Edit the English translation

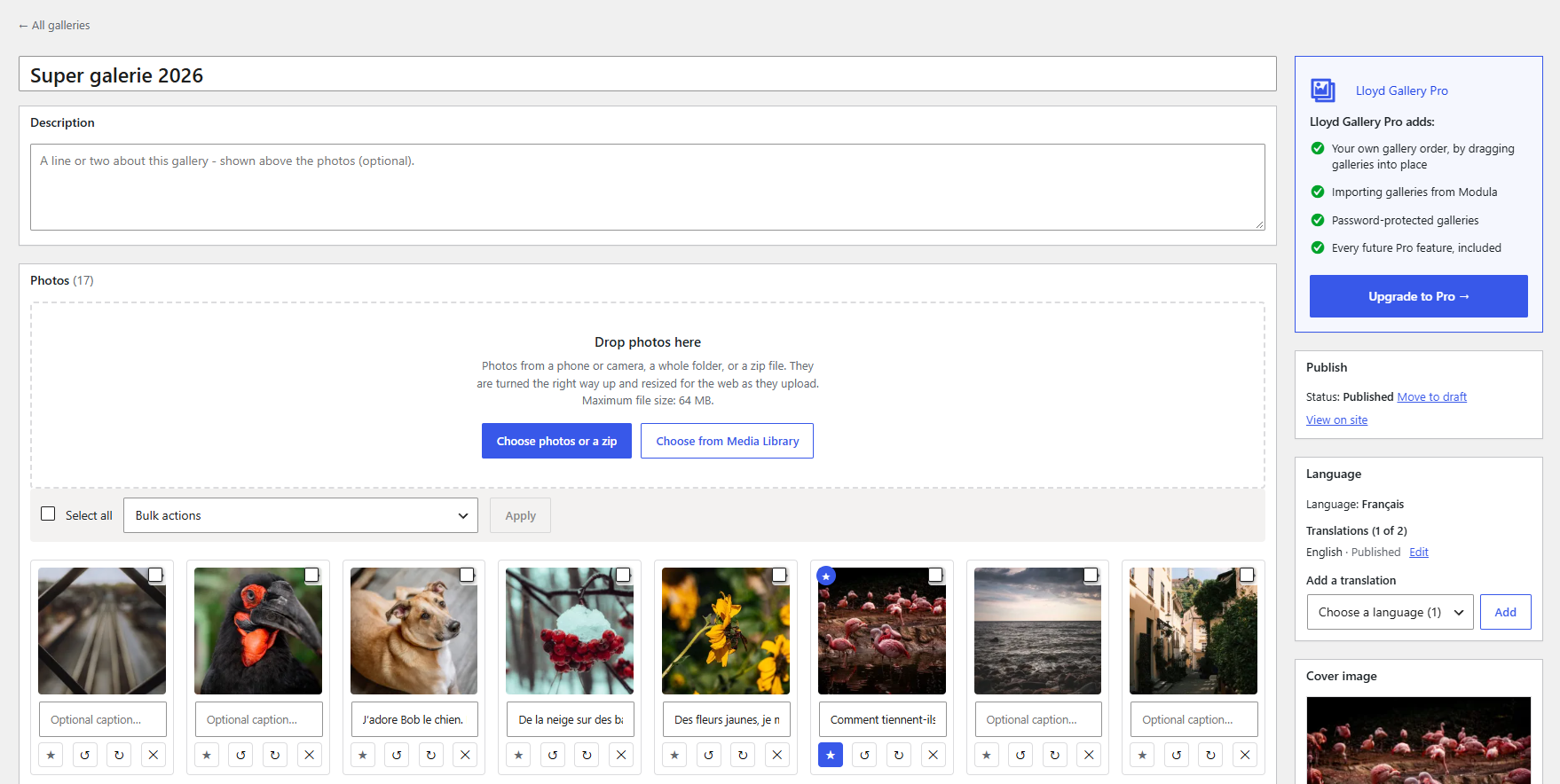[x=1419, y=553]
